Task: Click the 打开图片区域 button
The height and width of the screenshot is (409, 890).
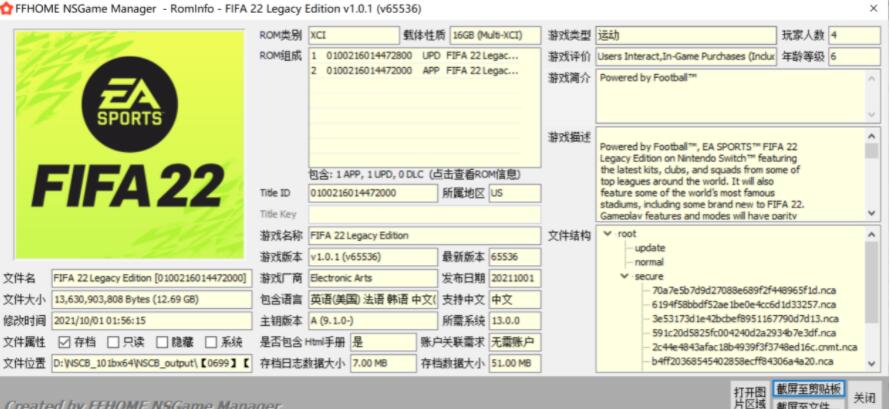Action: [750, 395]
